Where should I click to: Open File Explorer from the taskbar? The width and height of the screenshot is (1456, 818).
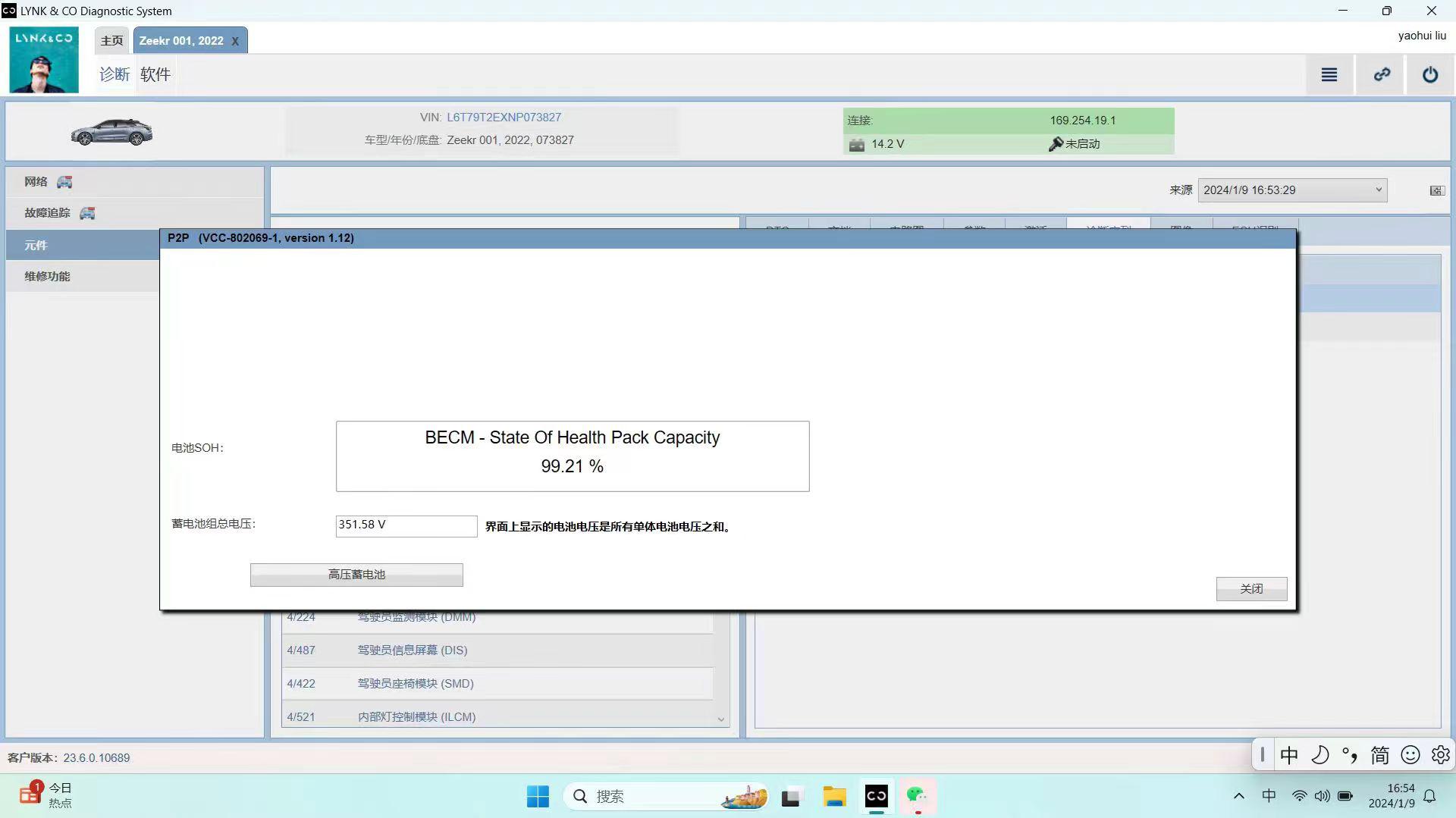point(834,796)
